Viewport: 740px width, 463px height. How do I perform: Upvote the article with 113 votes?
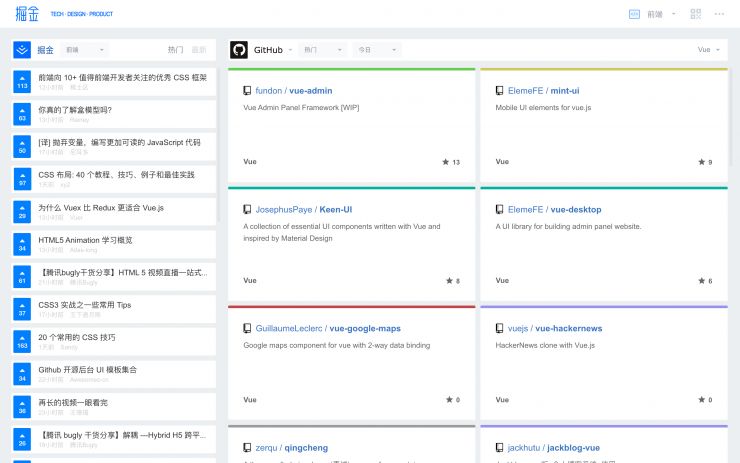pos(22,82)
